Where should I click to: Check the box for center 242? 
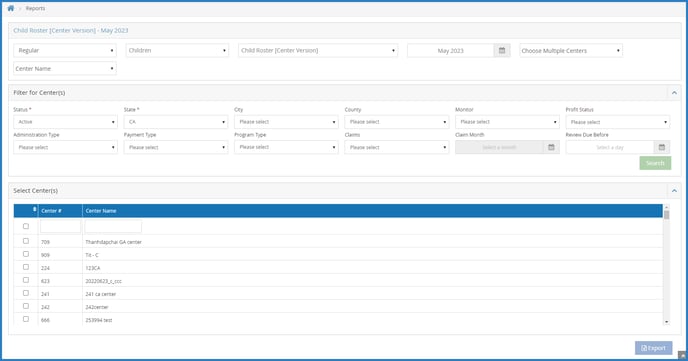click(26, 306)
